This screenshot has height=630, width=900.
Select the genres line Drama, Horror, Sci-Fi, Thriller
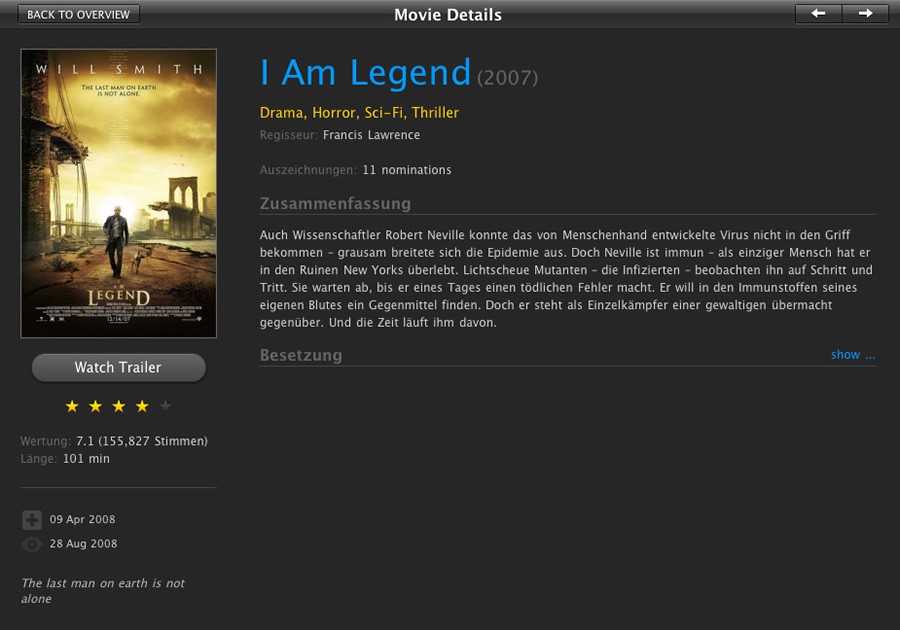point(359,112)
